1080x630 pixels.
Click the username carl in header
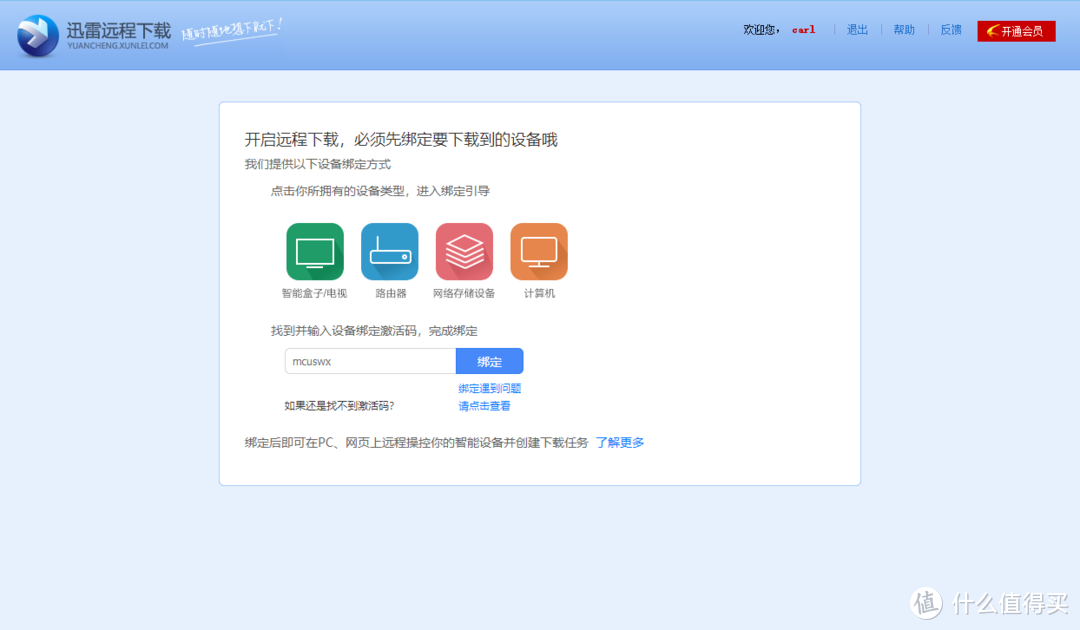(x=803, y=30)
